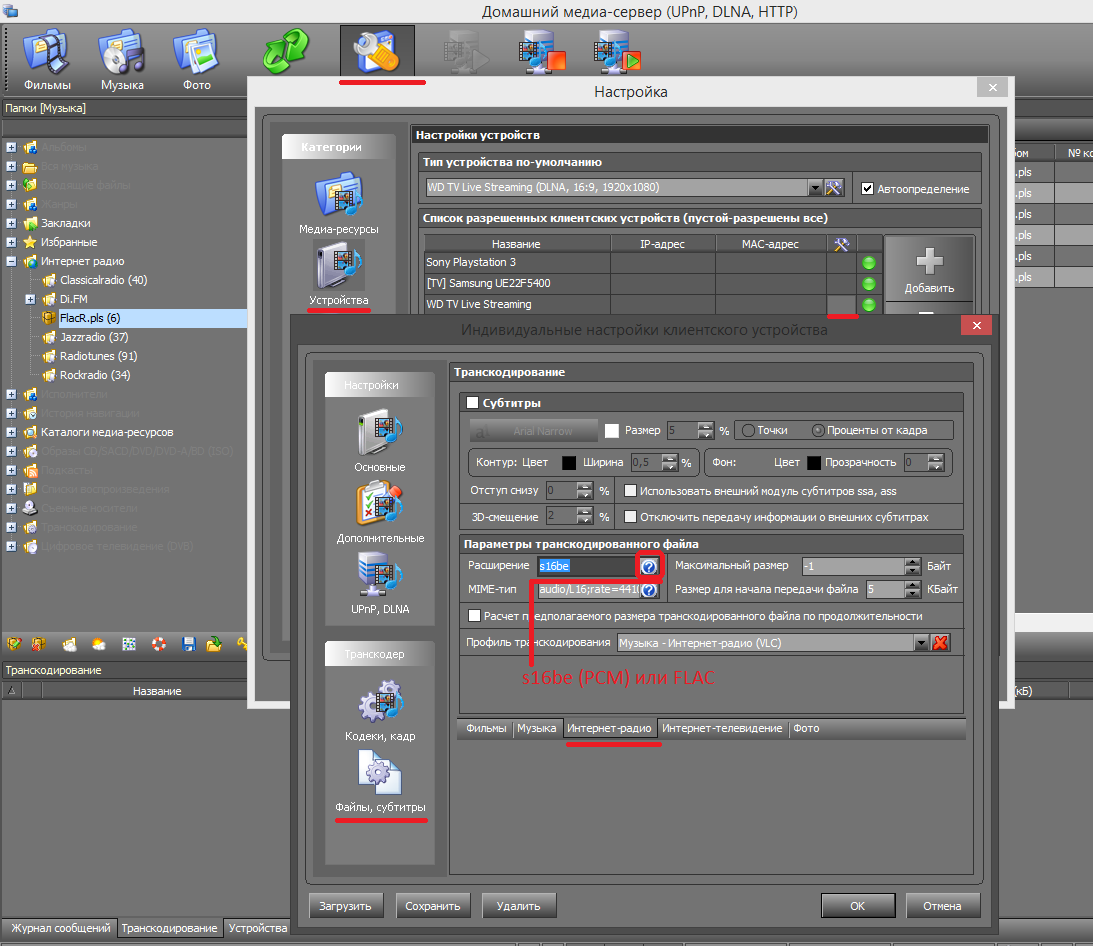This screenshot has width=1093, height=946.
Task: Click the Сохранить button
Action: [432, 906]
